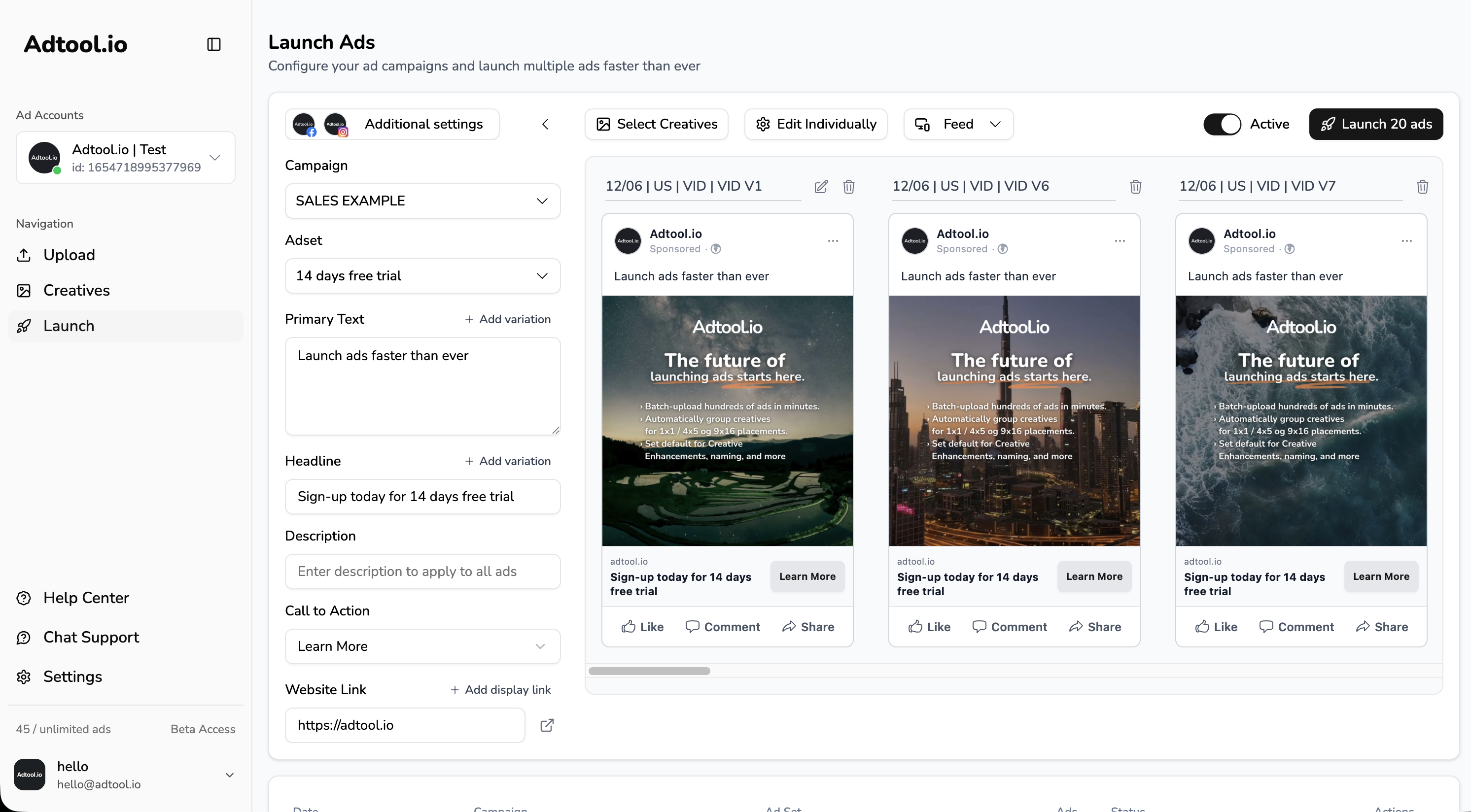Remove the VID V7 ad with trash icon
Viewport: 1471px width, 812px height.
click(1422, 187)
